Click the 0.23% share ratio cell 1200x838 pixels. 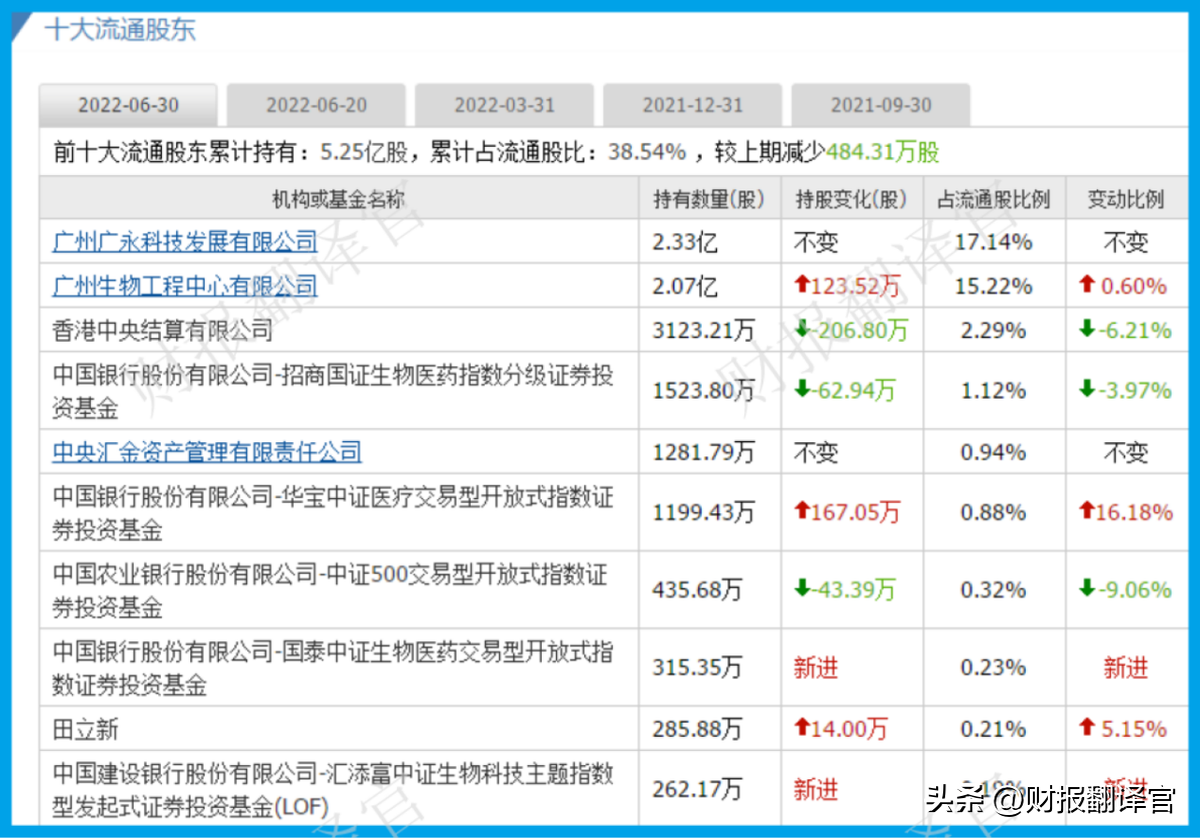[994, 667]
